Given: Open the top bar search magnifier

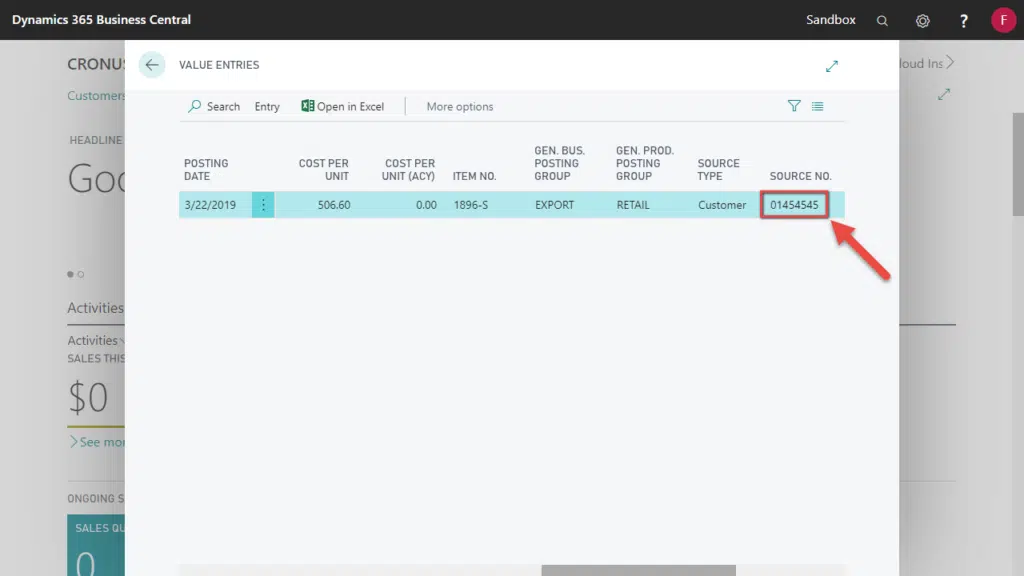Looking at the screenshot, I should point(882,20).
